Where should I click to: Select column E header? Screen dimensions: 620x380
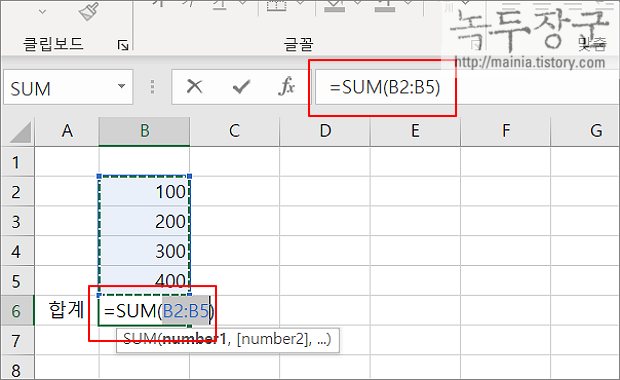[415, 131]
